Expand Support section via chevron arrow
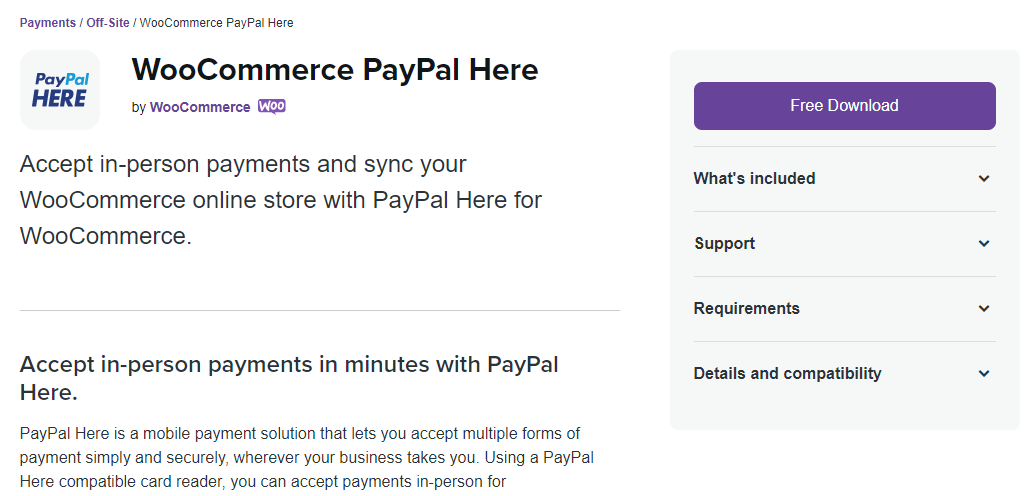 (984, 243)
